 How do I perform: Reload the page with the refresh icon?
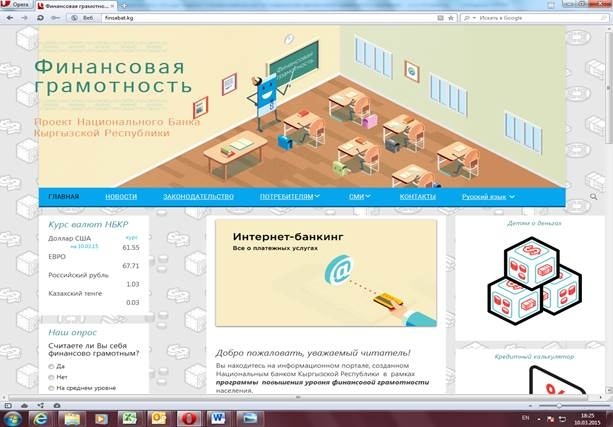(40, 18)
